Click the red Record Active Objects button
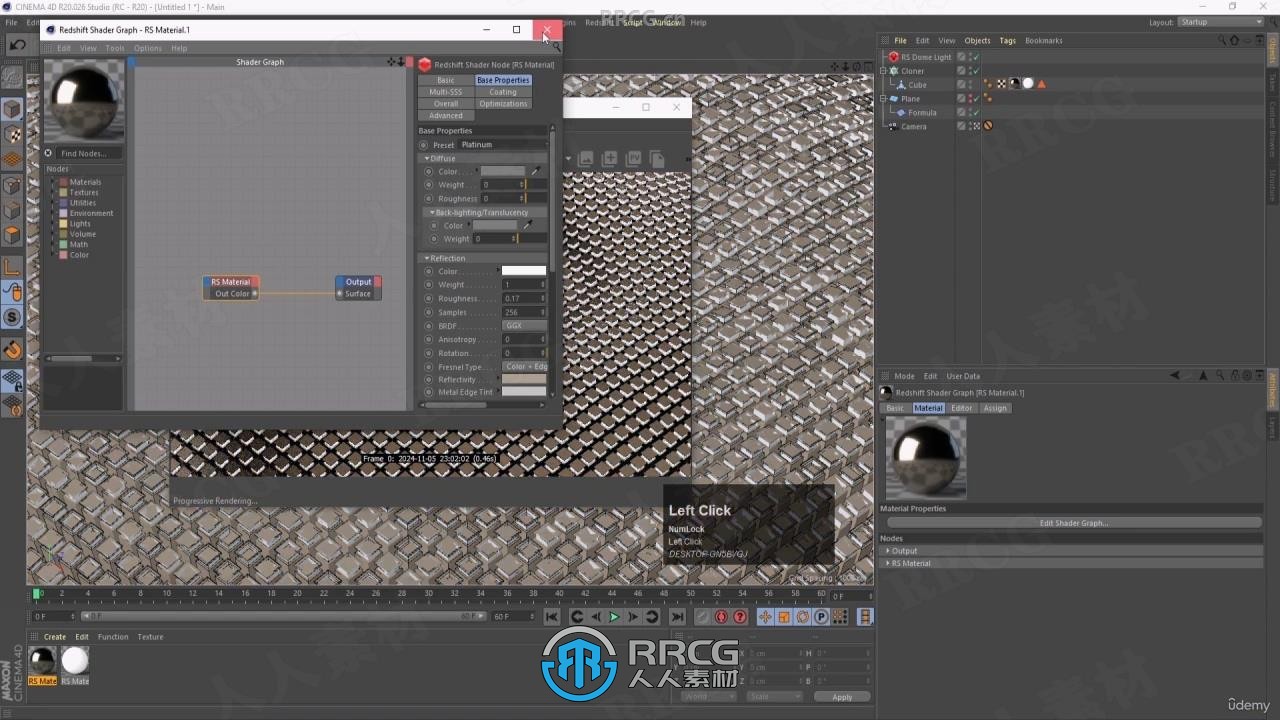 click(x=702, y=617)
